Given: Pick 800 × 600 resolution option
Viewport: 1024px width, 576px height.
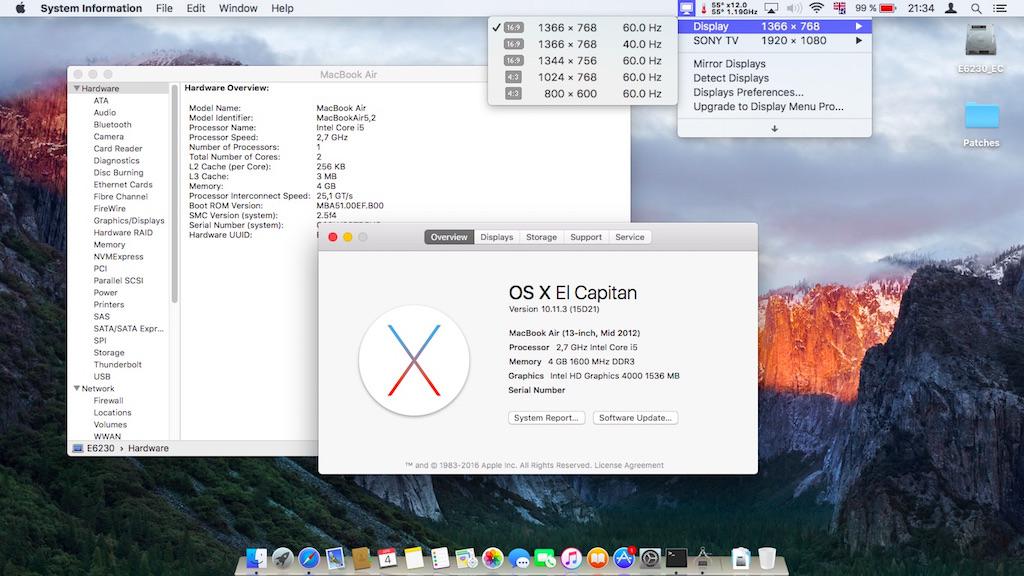Looking at the screenshot, I should coord(580,94).
